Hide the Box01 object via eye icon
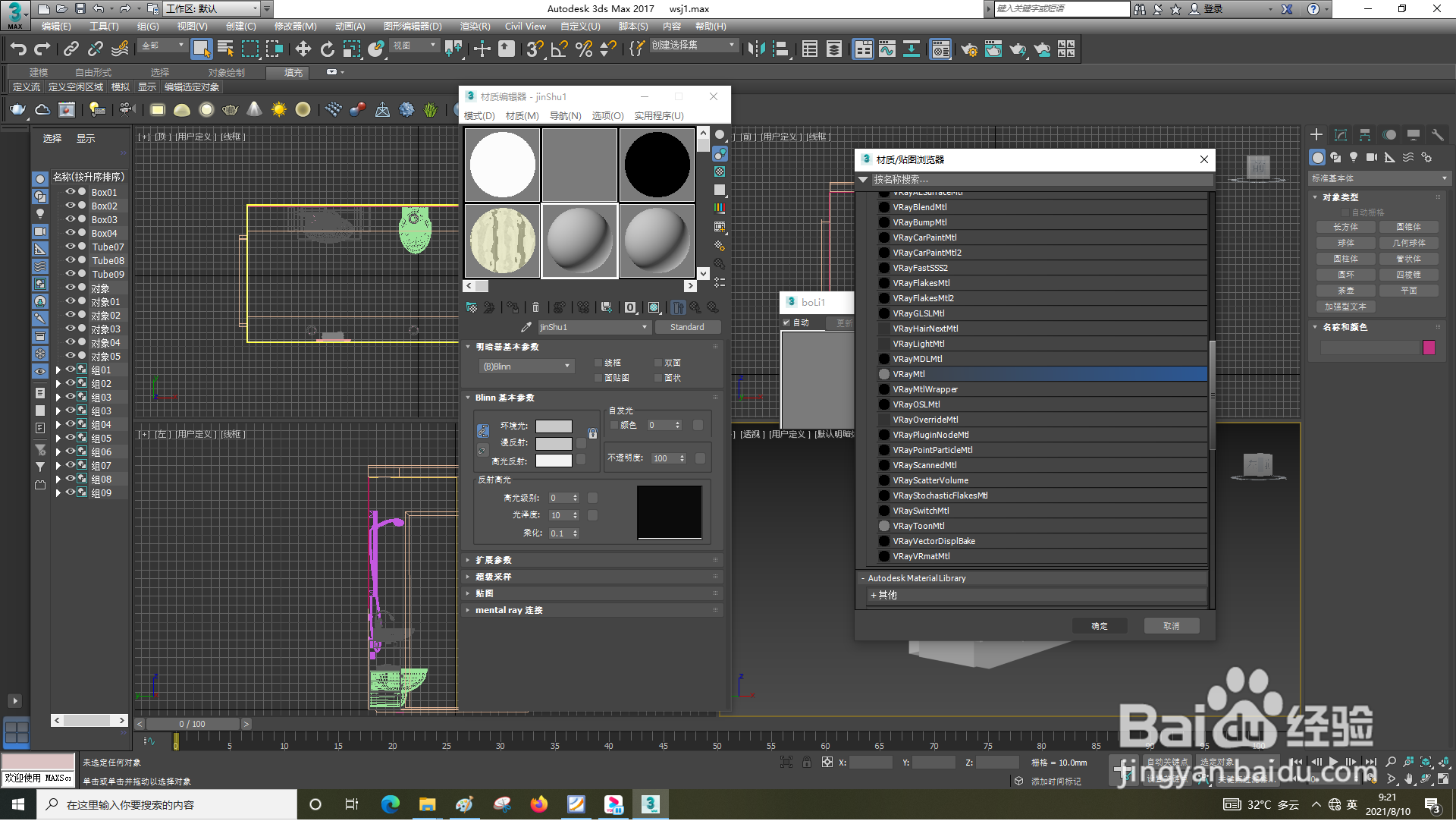The height and width of the screenshot is (821, 1456). [x=70, y=192]
